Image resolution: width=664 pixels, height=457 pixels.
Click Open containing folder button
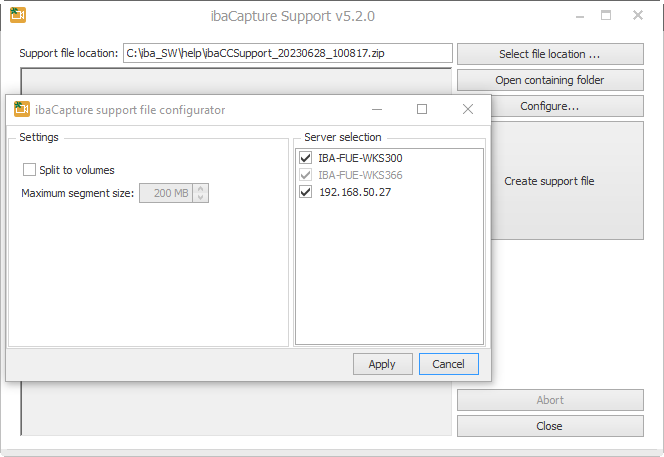tap(550, 80)
